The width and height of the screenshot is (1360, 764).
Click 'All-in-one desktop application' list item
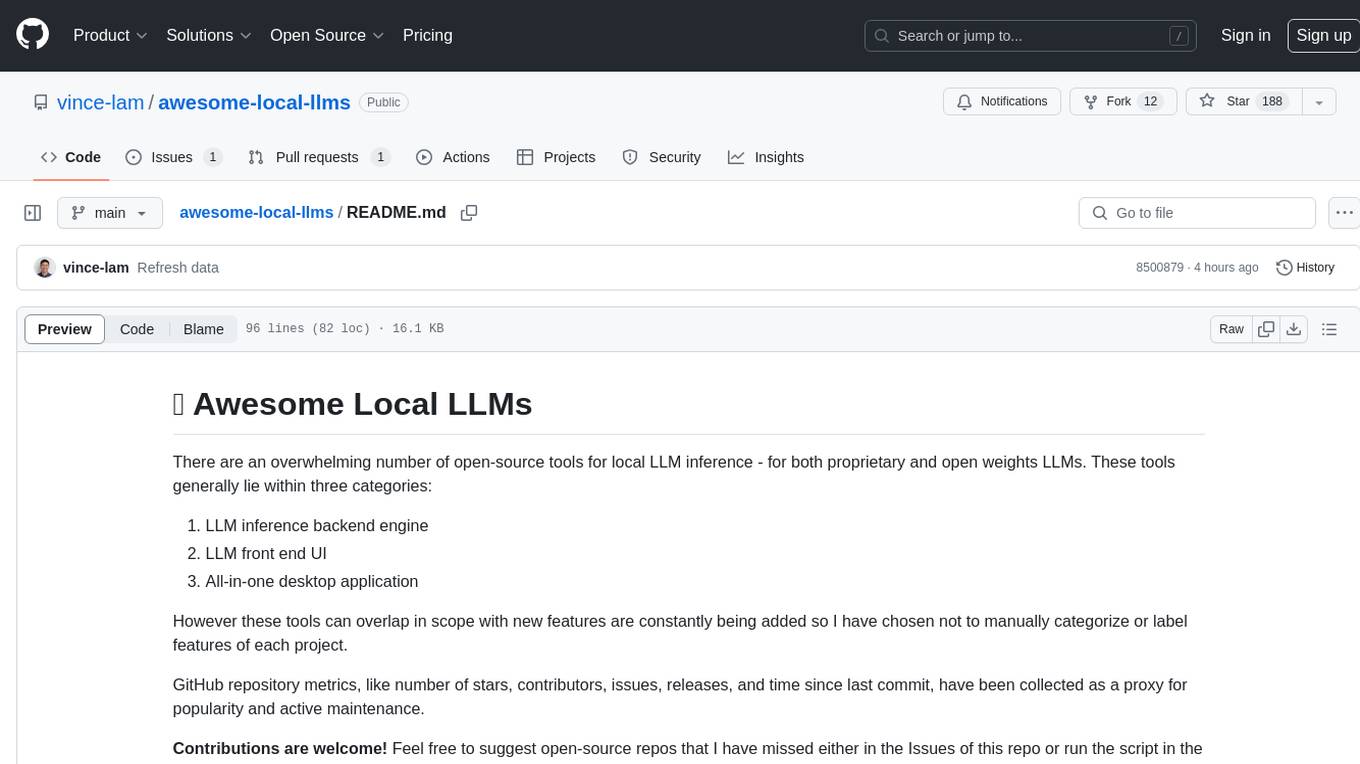point(312,582)
